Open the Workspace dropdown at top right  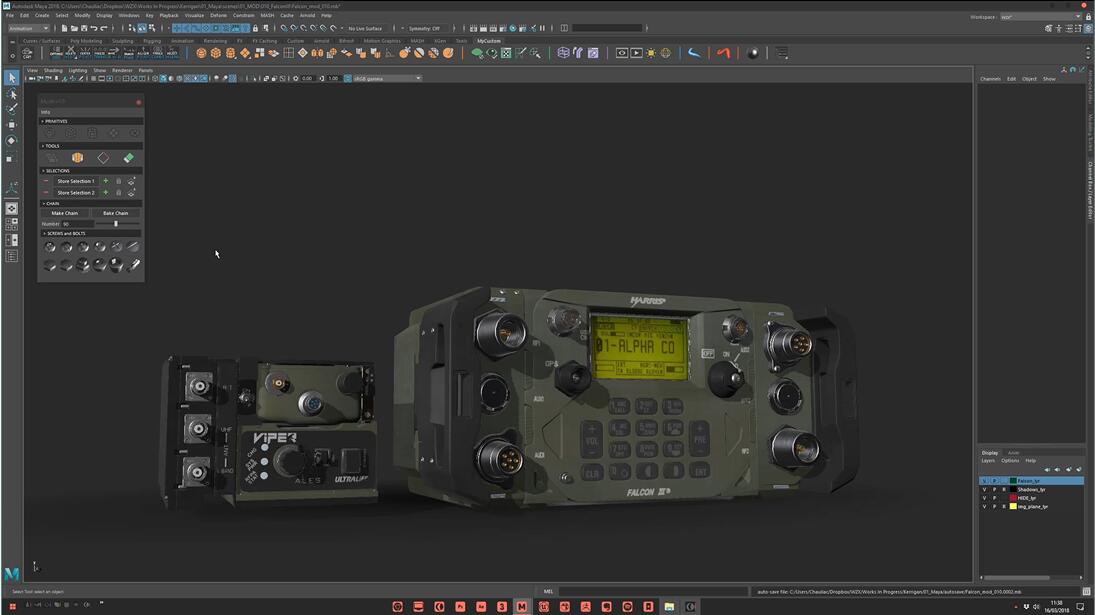pyautogui.click(x=1041, y=17)
